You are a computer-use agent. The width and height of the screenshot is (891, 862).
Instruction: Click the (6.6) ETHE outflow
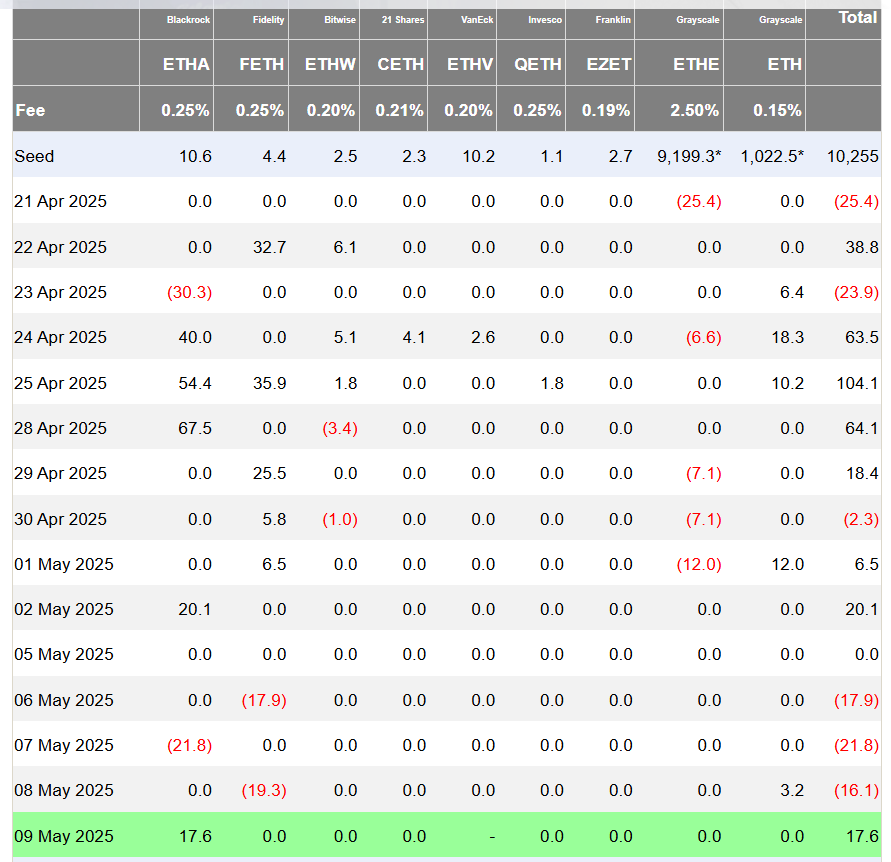click(x=703, y=338)
